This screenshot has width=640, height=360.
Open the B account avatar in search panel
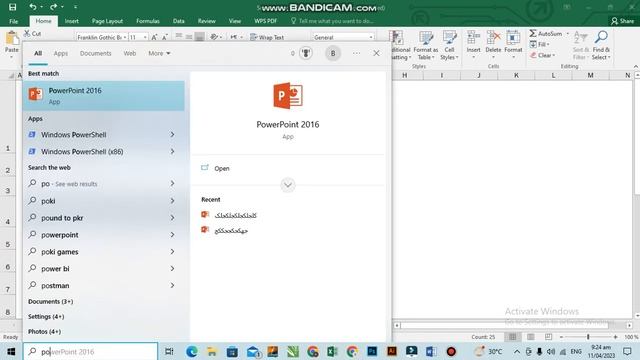[333, 53]
